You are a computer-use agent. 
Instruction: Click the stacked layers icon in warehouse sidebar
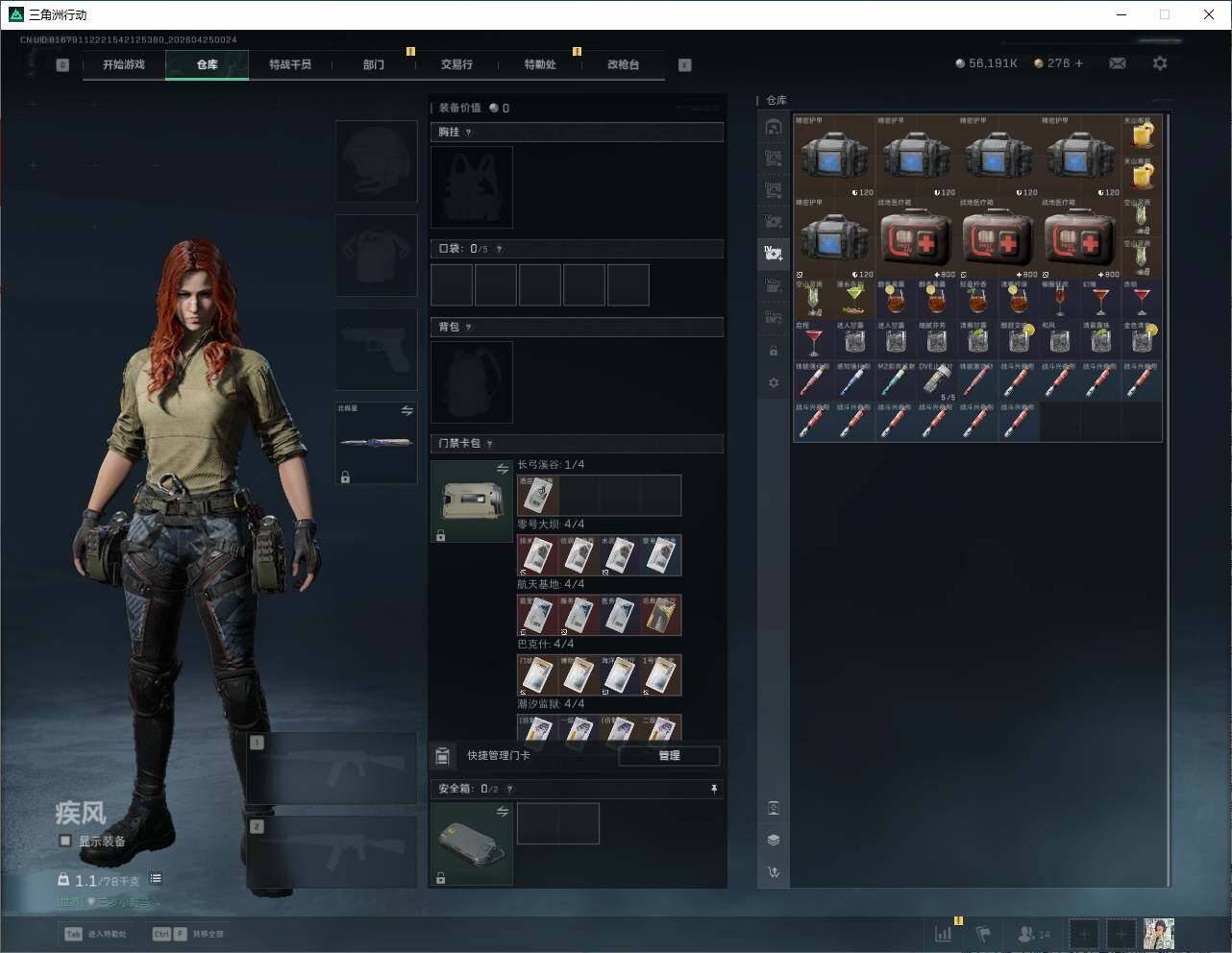pos(774,840)
